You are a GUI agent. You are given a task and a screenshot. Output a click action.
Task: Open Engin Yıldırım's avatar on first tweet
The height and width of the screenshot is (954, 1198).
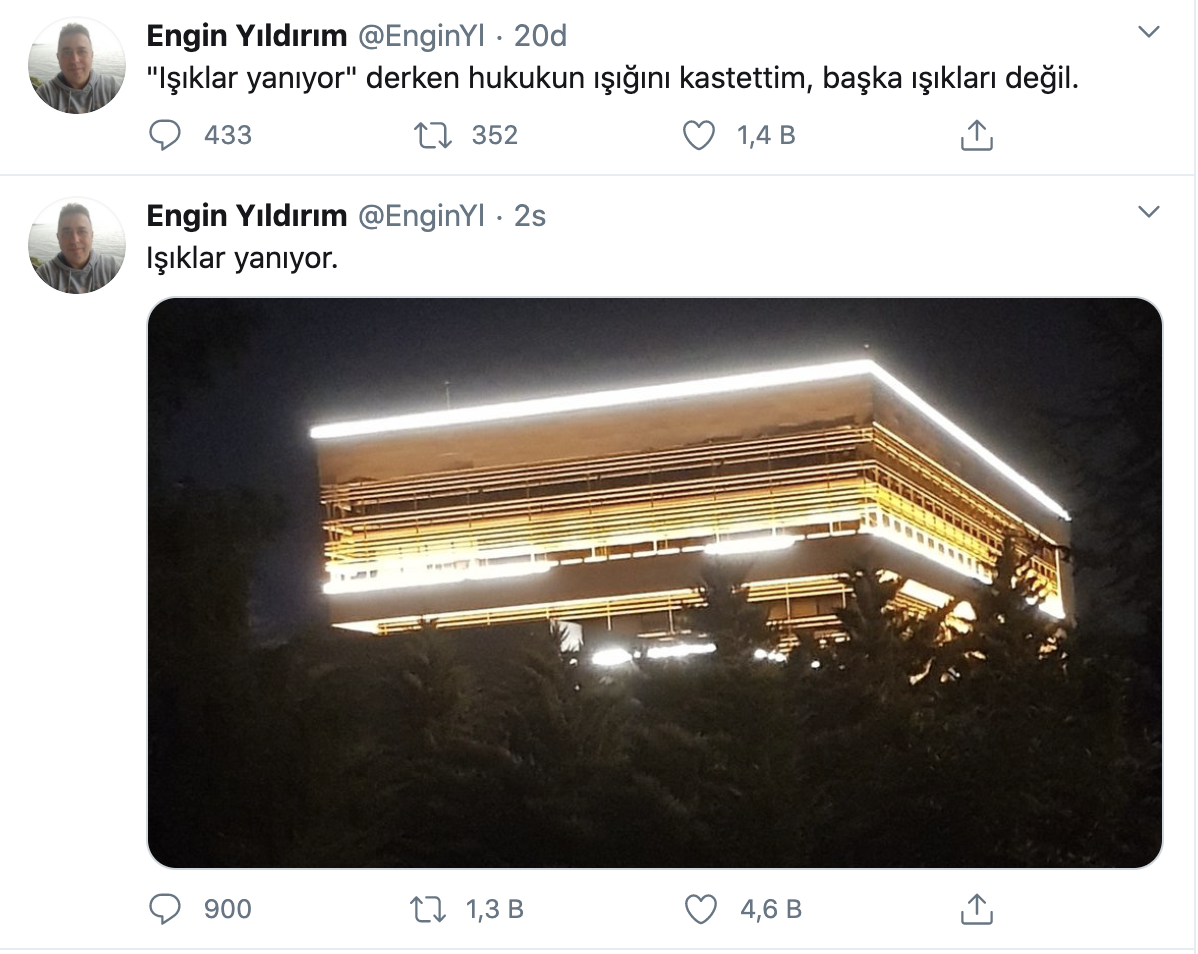76,66
